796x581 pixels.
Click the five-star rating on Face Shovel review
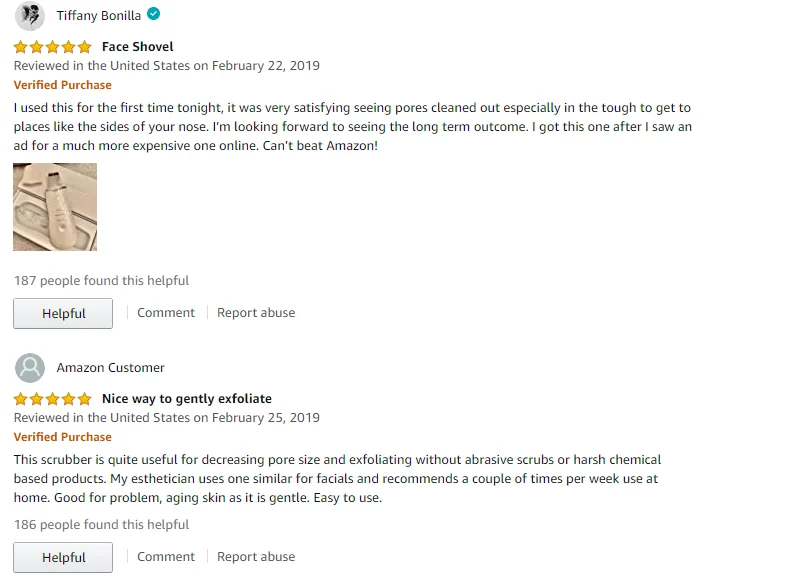[x=53, y=47]
